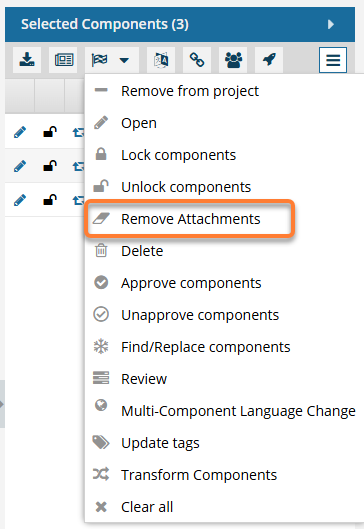Collapse the Selected Components panel arrow
The image size is (364, 529).
tap(331, 24)
